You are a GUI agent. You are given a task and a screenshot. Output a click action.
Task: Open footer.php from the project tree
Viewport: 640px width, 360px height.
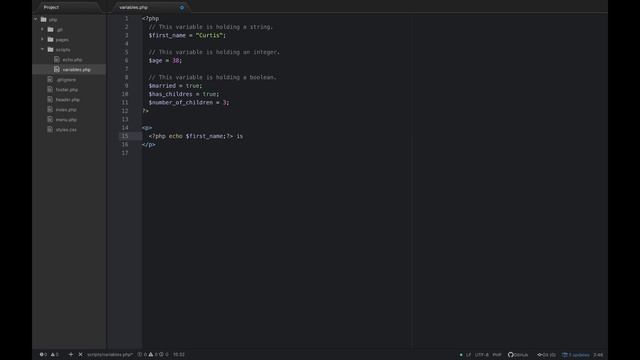click(x=67, y=90)
